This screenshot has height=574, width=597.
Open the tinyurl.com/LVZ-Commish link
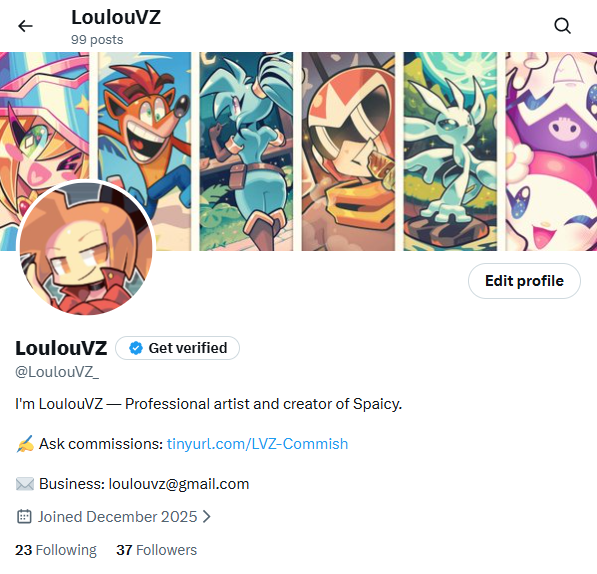[257, 444]
